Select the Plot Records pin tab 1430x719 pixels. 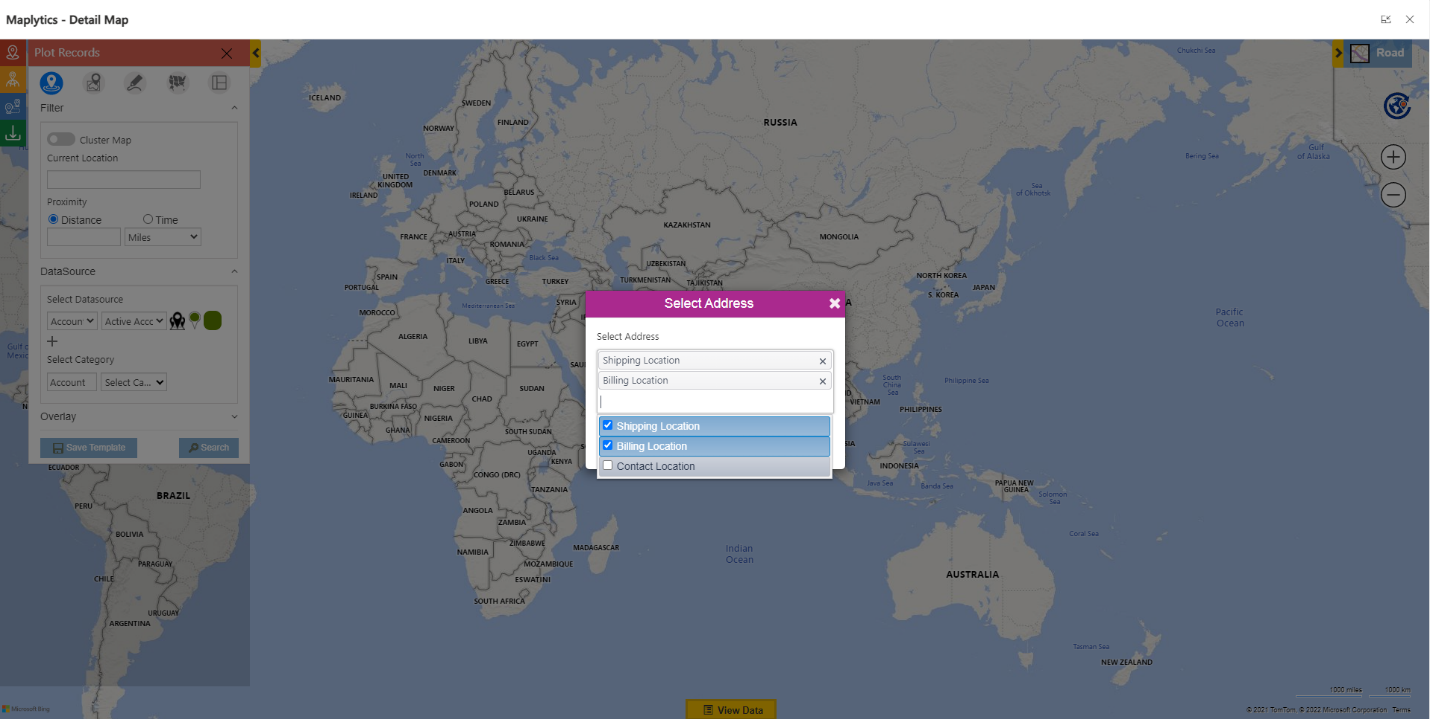pos(51,83)
